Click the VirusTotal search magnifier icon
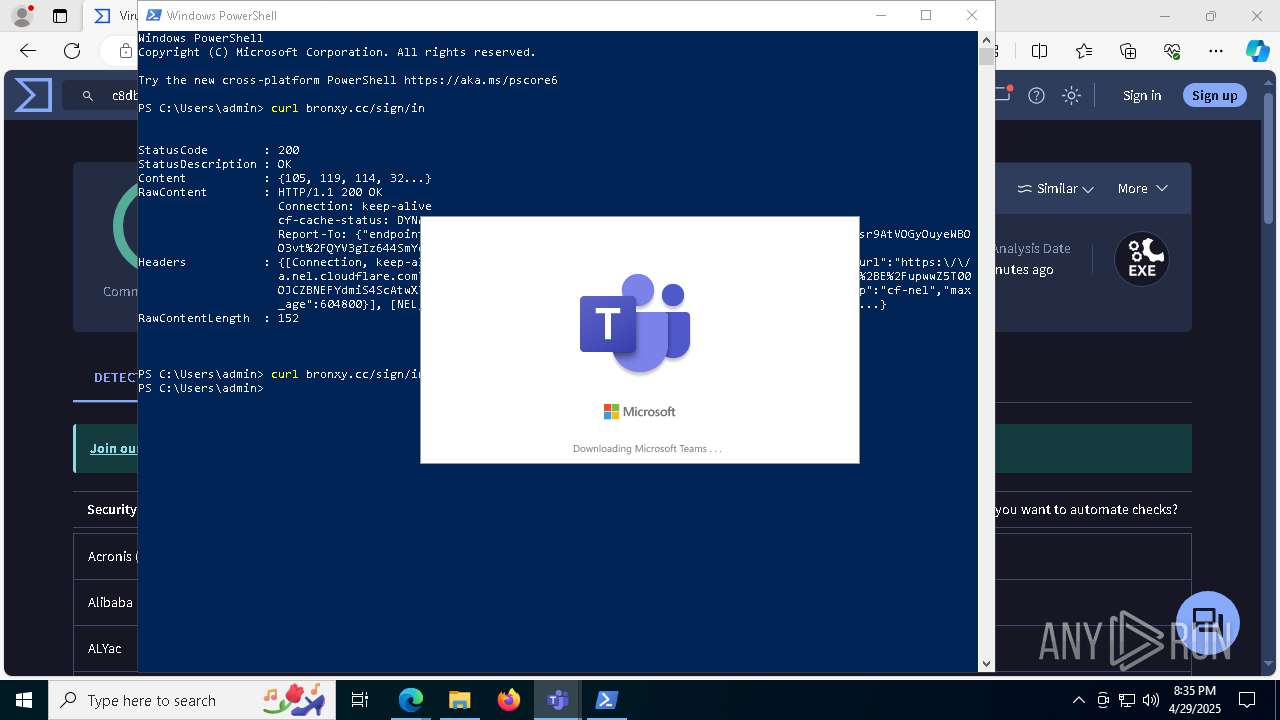The image size is (1280, 720). [88, 96]
